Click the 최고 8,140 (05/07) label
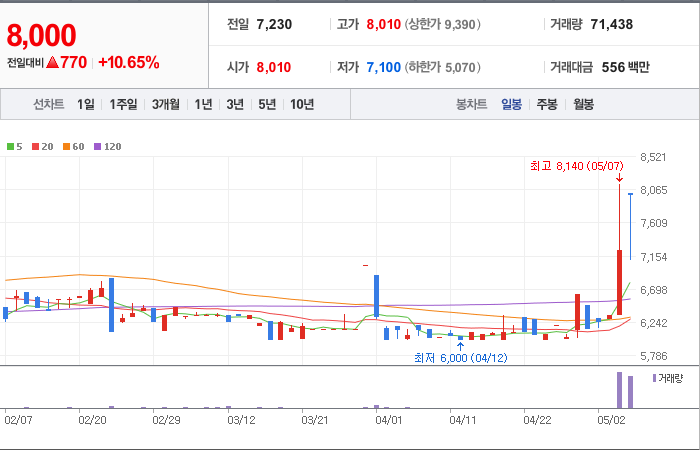 coord(577,167)
